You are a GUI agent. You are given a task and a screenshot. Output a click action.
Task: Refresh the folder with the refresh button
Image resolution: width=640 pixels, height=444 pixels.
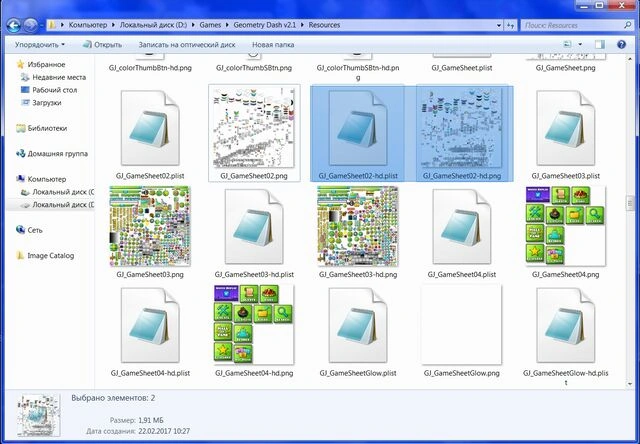tap(510, 25)
